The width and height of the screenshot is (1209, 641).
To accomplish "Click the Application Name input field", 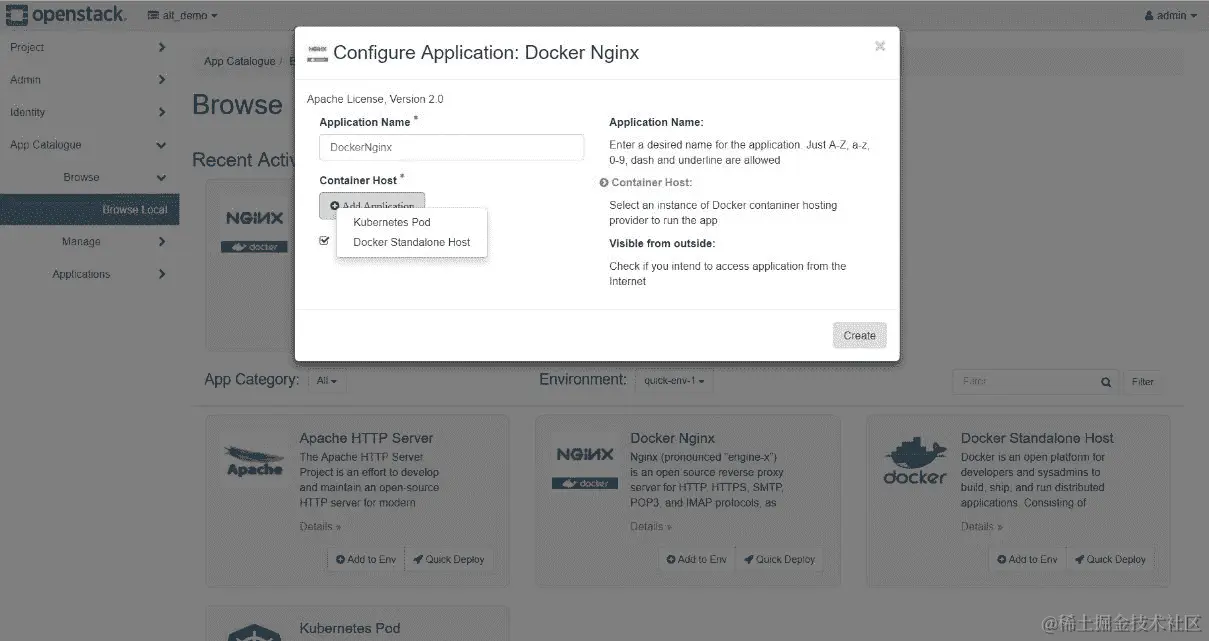I will tap(451, 147).
